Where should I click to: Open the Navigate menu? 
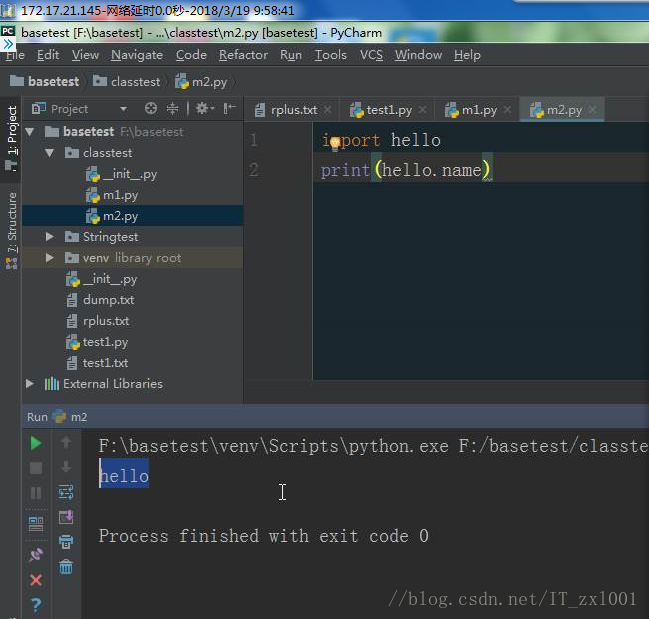pos(137,55)
